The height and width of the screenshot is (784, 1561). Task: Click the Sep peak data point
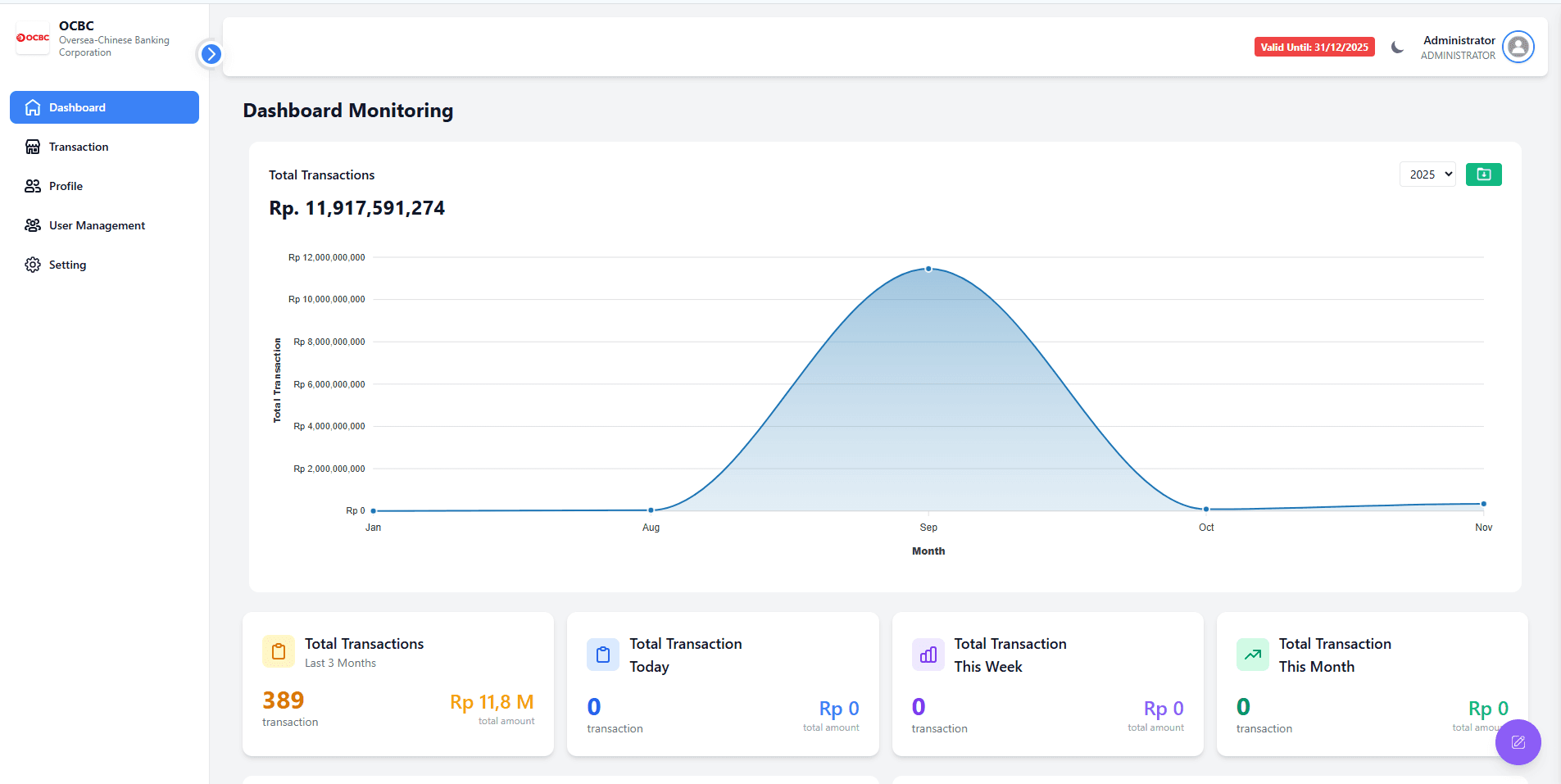928,269
